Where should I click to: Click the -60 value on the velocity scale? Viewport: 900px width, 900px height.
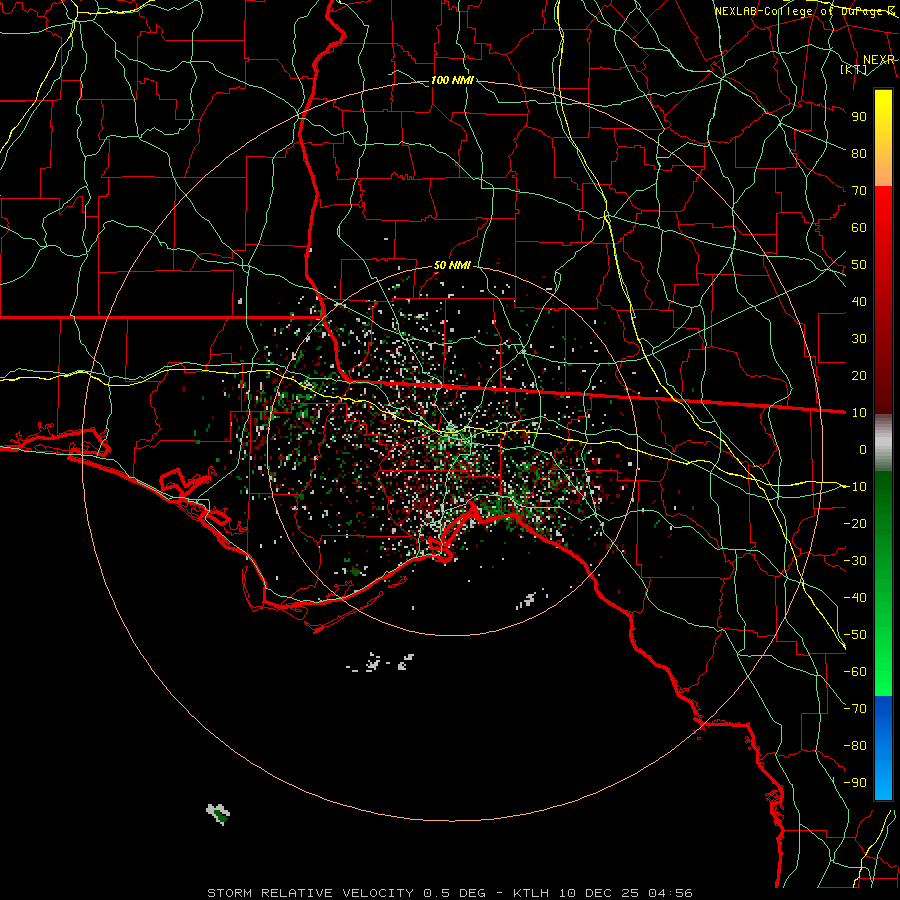855,672
